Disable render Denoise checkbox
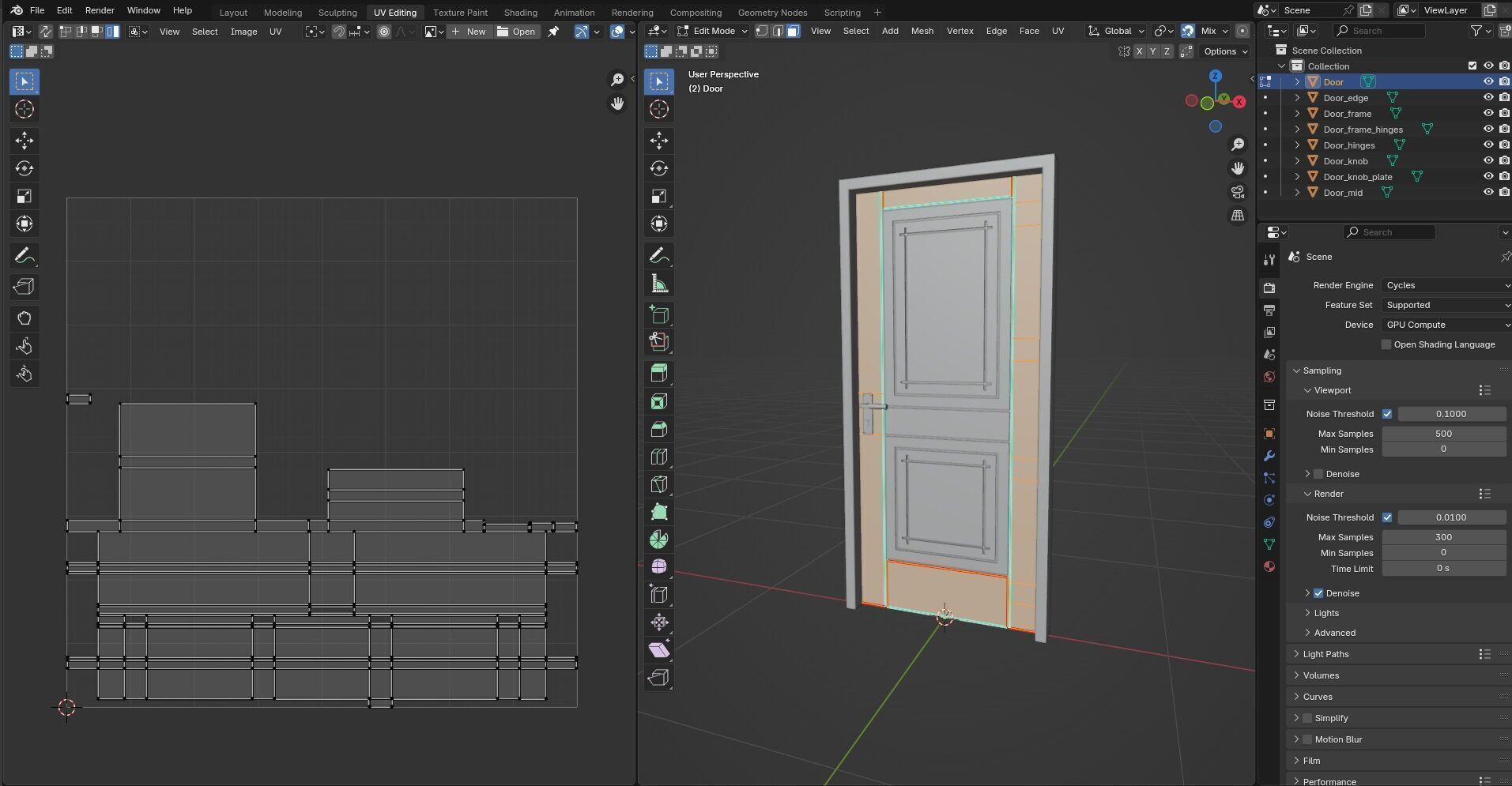The height and width of the screenshot is (786, 1512). click(x=1318, y=593)
